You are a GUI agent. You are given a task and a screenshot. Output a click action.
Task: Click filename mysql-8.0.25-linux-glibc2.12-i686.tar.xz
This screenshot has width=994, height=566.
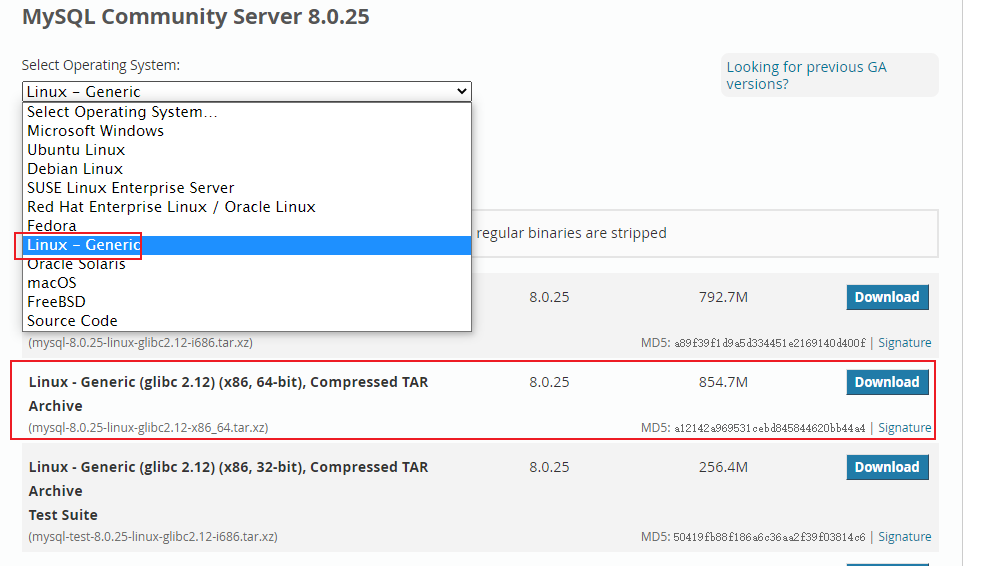tap(141, 343)
